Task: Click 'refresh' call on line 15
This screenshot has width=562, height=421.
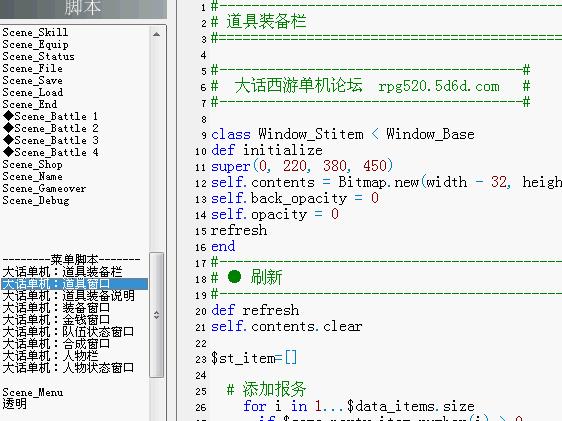Action: (x=239, y=230)
